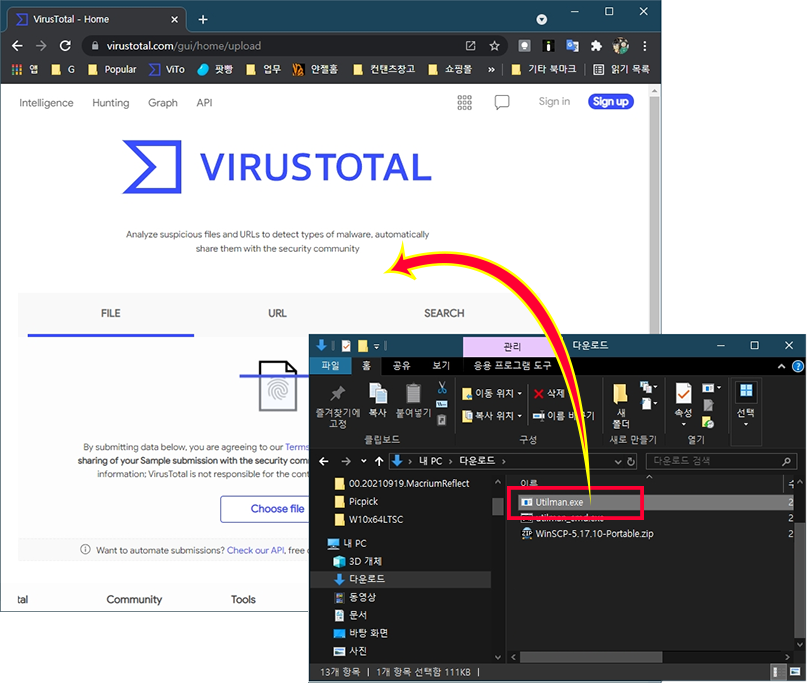Click the Apps bookmark shortcut

tap(24, 69)
